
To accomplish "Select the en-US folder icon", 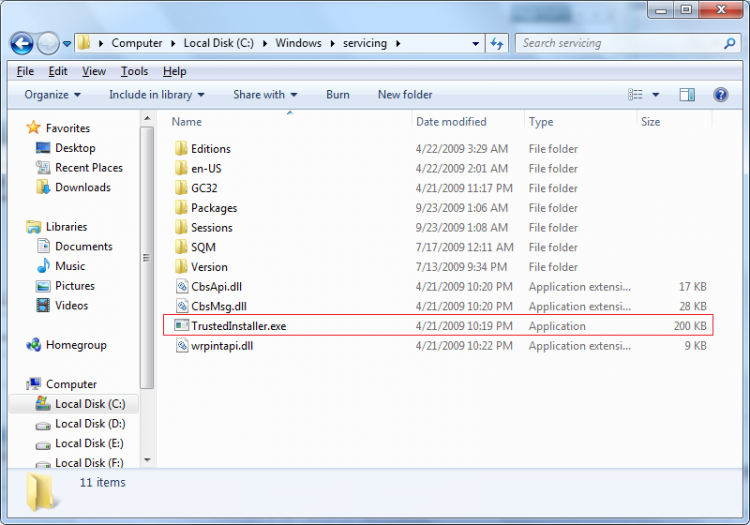I will coord(181,168).
